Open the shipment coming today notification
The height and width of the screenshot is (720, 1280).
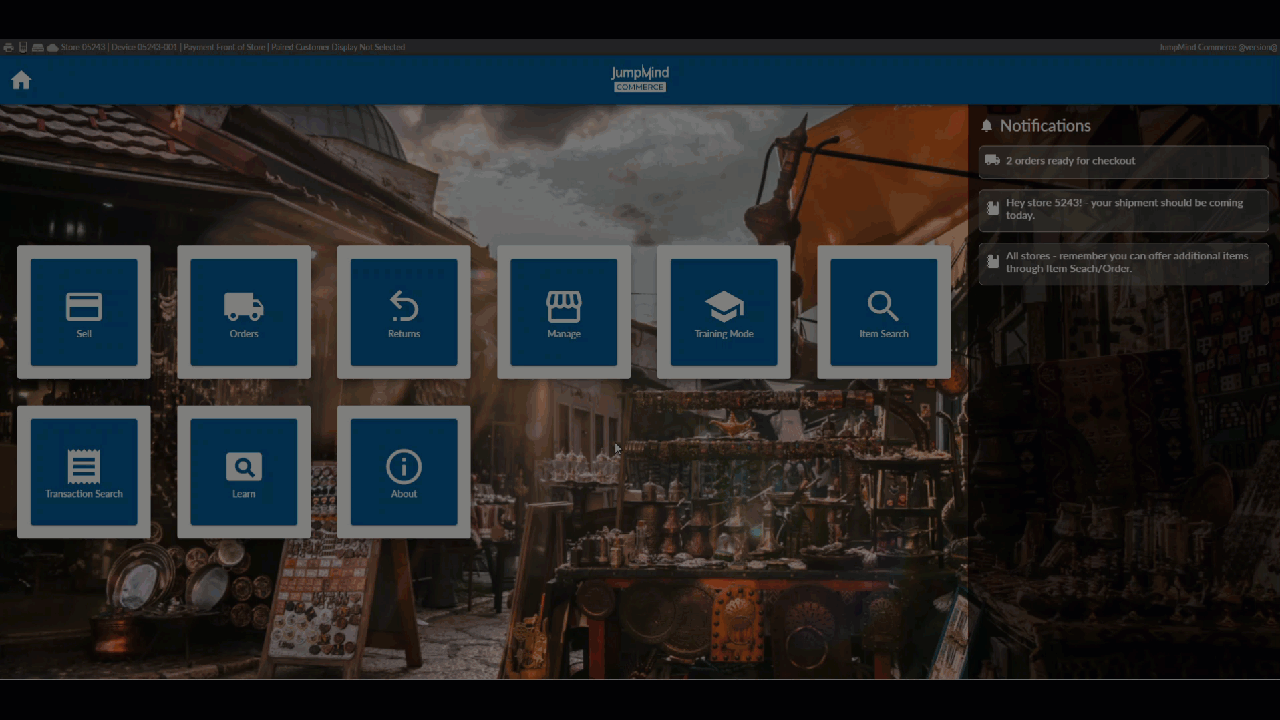[x=1123, y=209]
